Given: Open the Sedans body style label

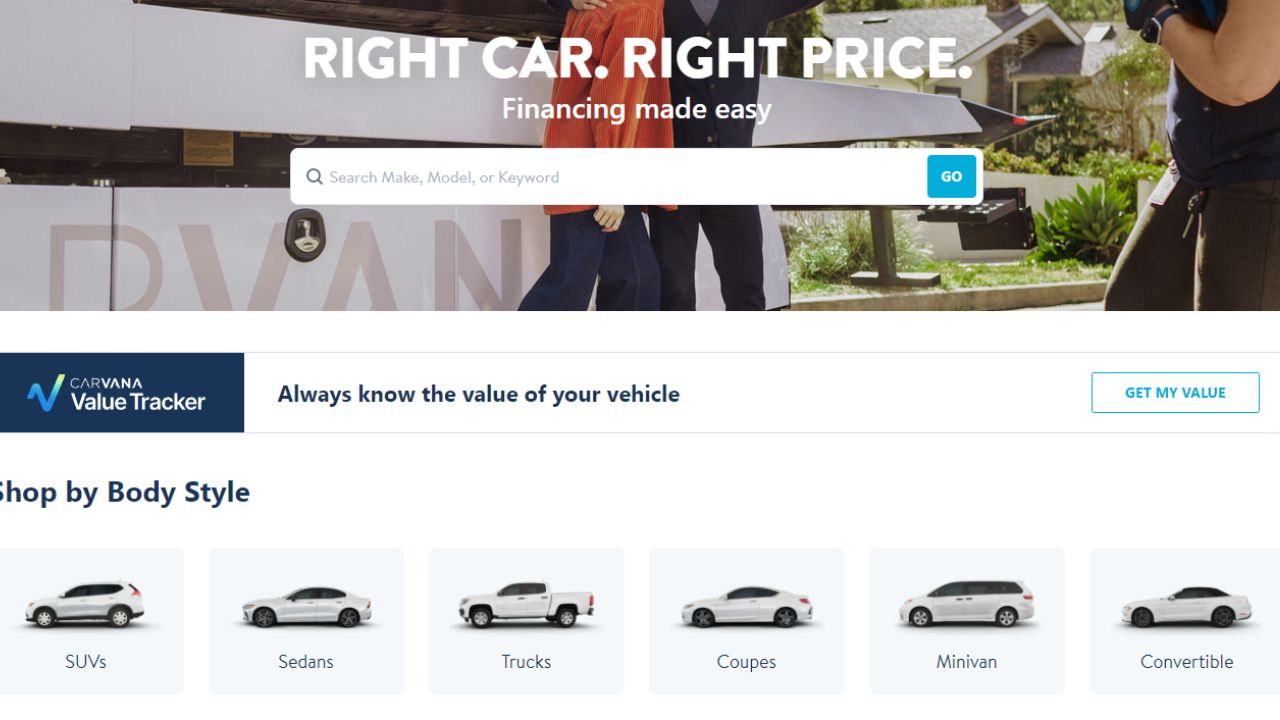Looking at the screenshot, I should [x=306, y=661].
